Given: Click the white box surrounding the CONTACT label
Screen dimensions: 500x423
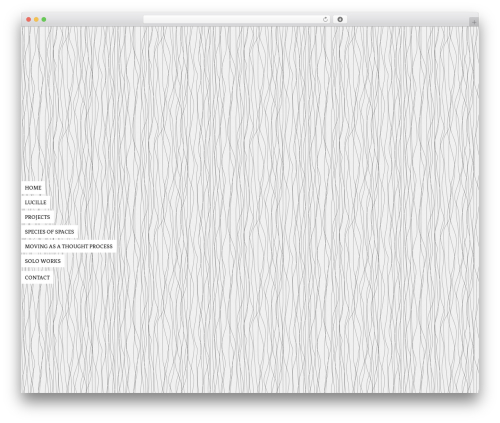Looking at the screenshot, I should (x=37, y=278).
